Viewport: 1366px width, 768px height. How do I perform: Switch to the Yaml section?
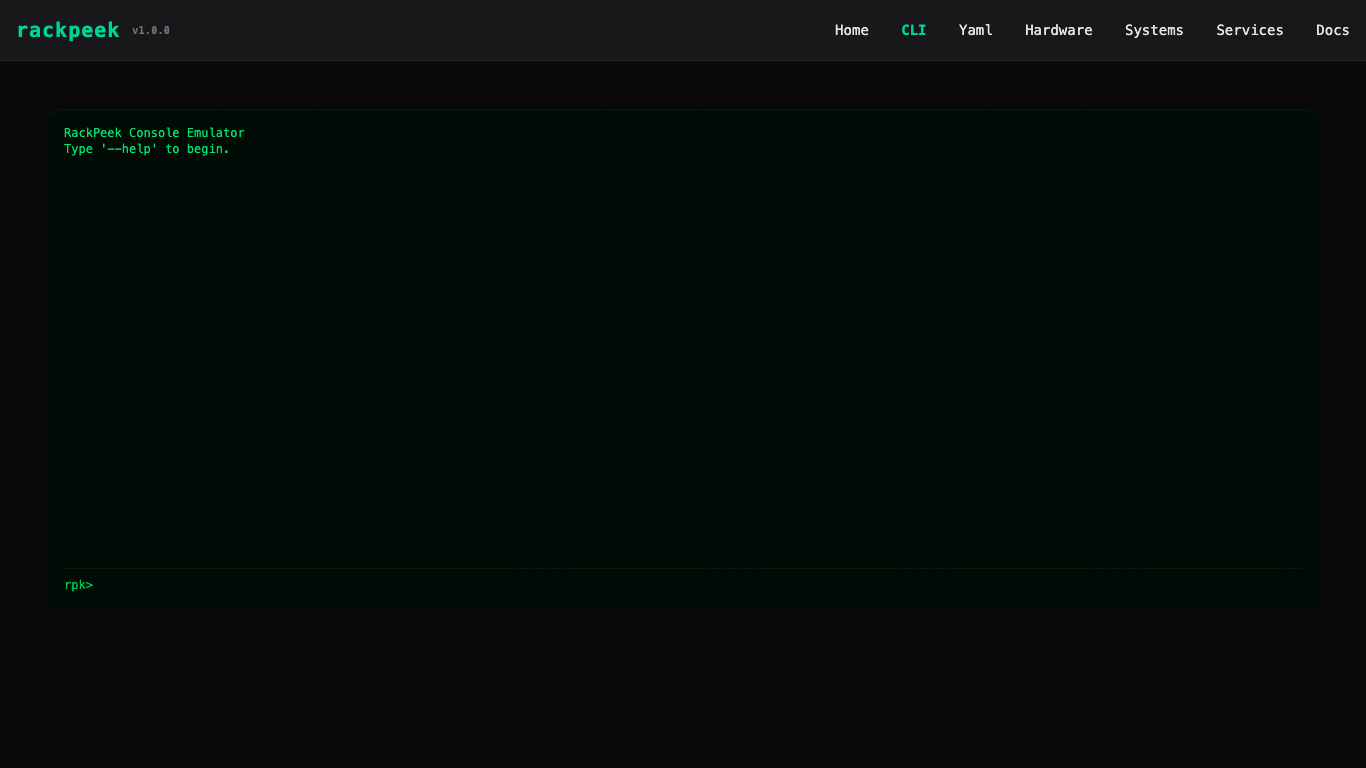[x=975, y=30]
